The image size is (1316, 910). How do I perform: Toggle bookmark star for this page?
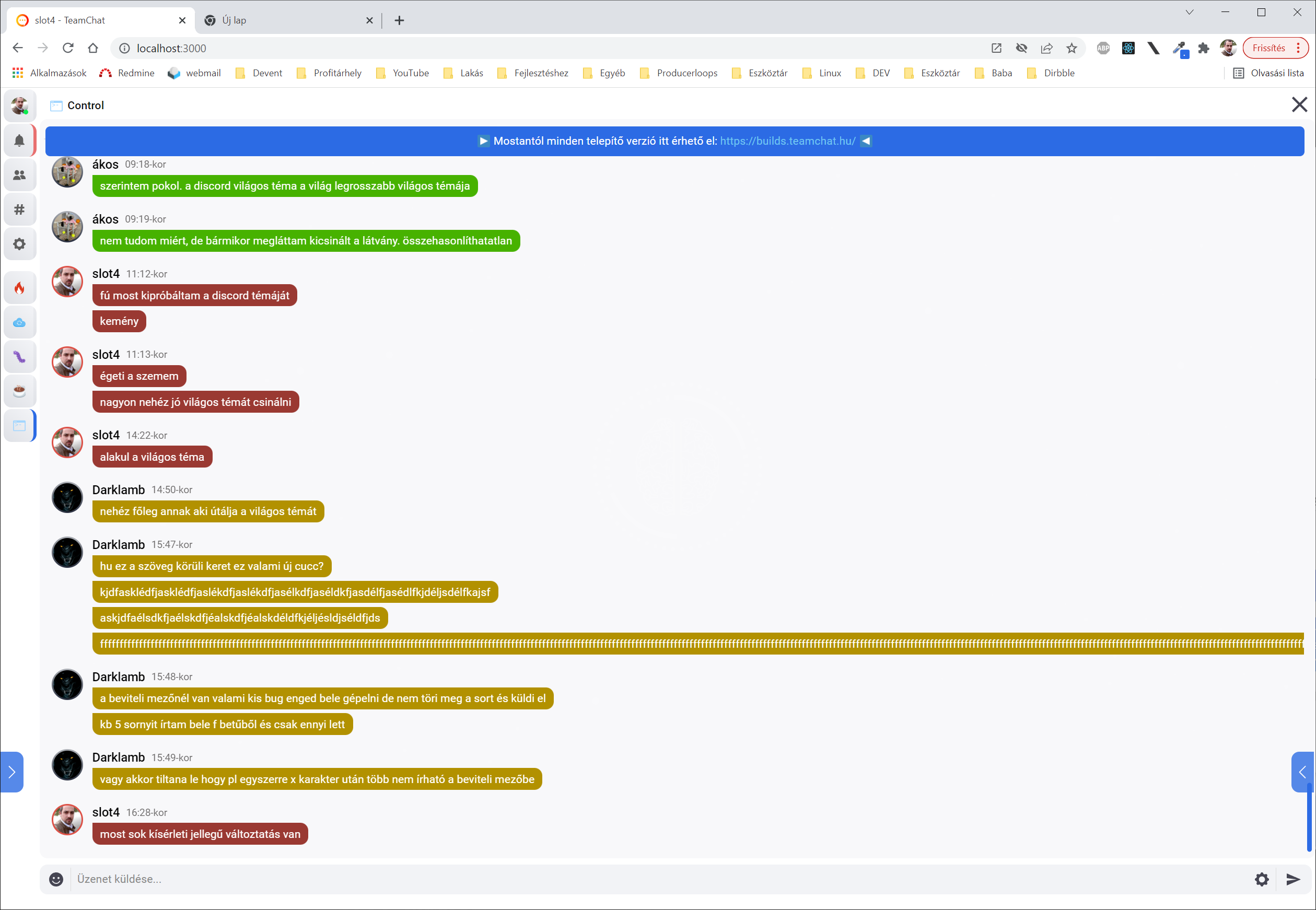(1072, 49)
